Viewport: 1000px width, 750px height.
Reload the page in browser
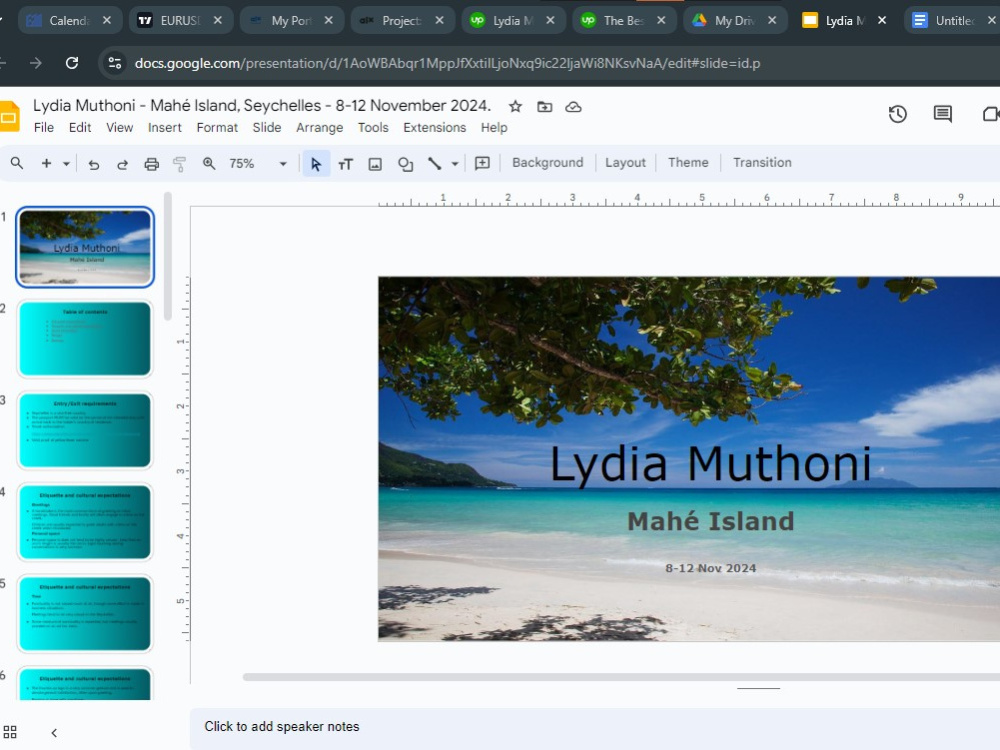click(72, 63)
